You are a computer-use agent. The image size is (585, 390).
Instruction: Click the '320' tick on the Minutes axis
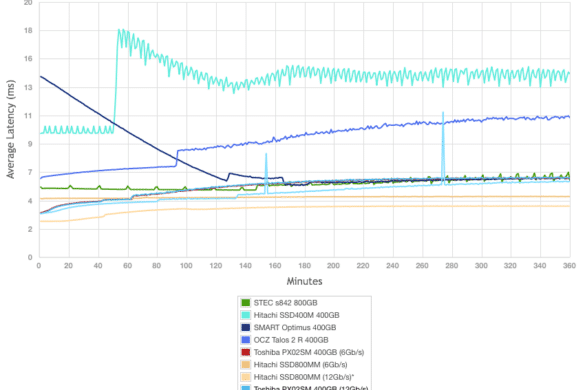[510, 266]
